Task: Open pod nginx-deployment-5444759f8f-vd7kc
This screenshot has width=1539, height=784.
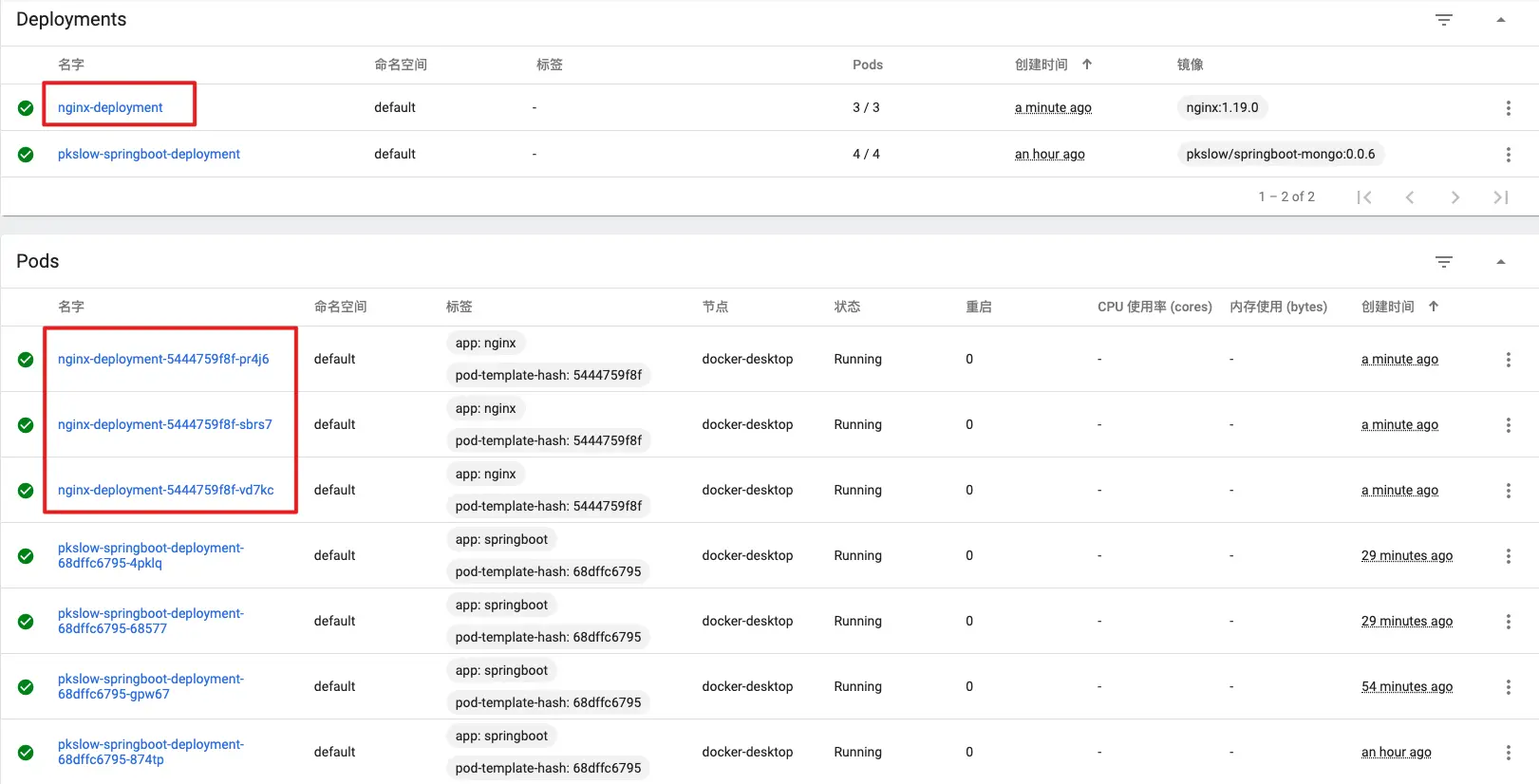Action: 166,490
